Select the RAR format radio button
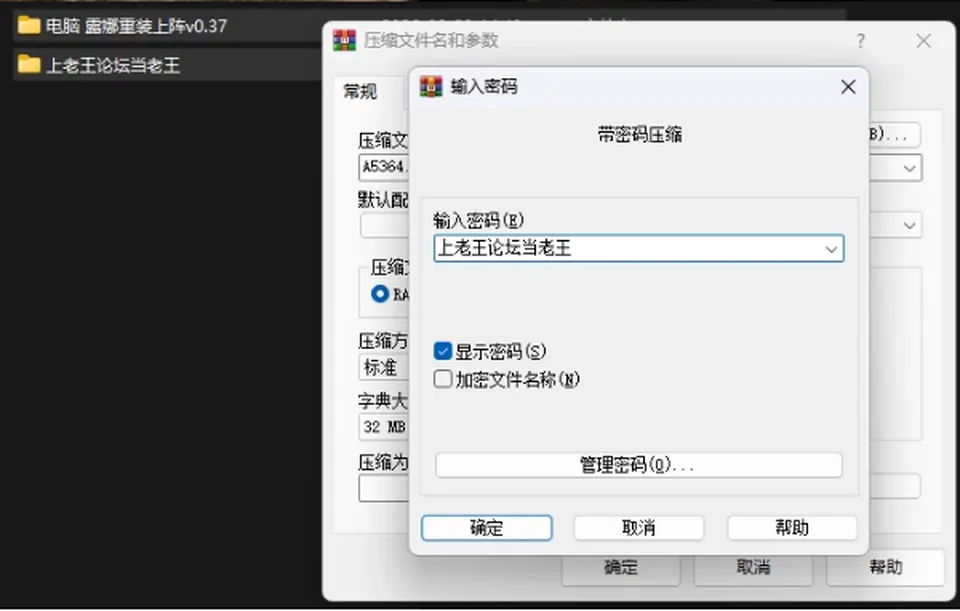Screen dimensions: 960x611 380,294
